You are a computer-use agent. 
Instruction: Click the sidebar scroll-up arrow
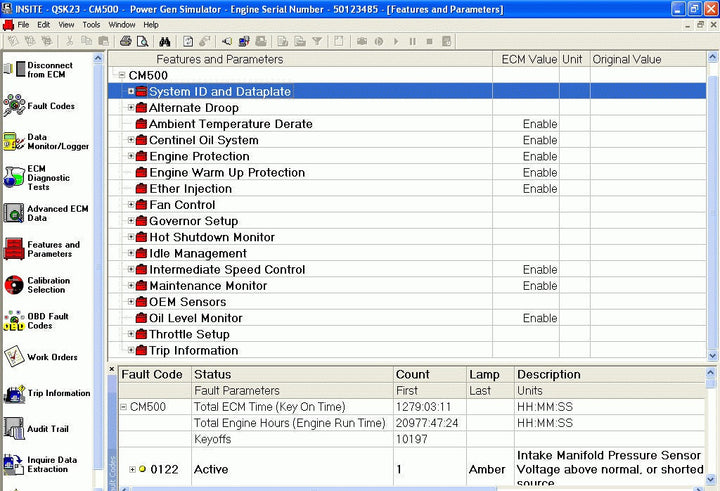tap(98, 58)
